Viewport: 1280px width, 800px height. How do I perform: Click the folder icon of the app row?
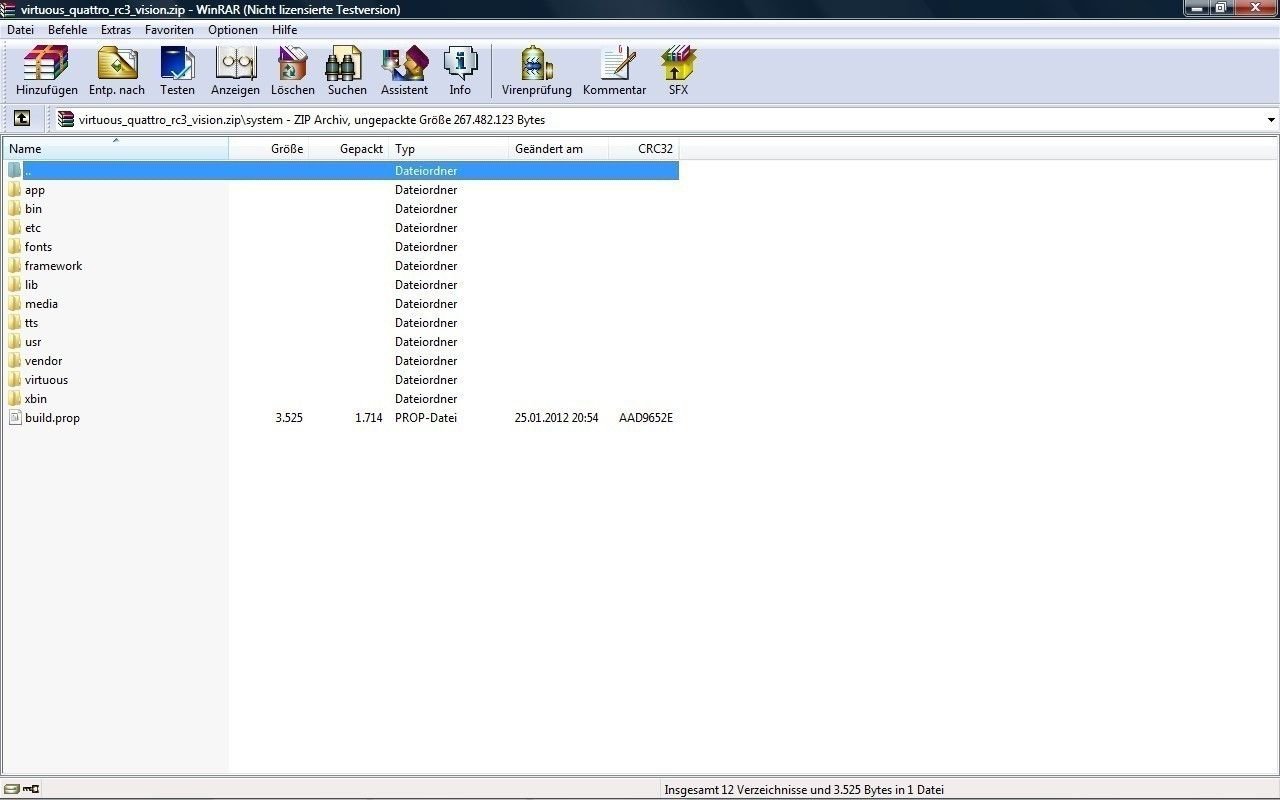tap(15, 189)
